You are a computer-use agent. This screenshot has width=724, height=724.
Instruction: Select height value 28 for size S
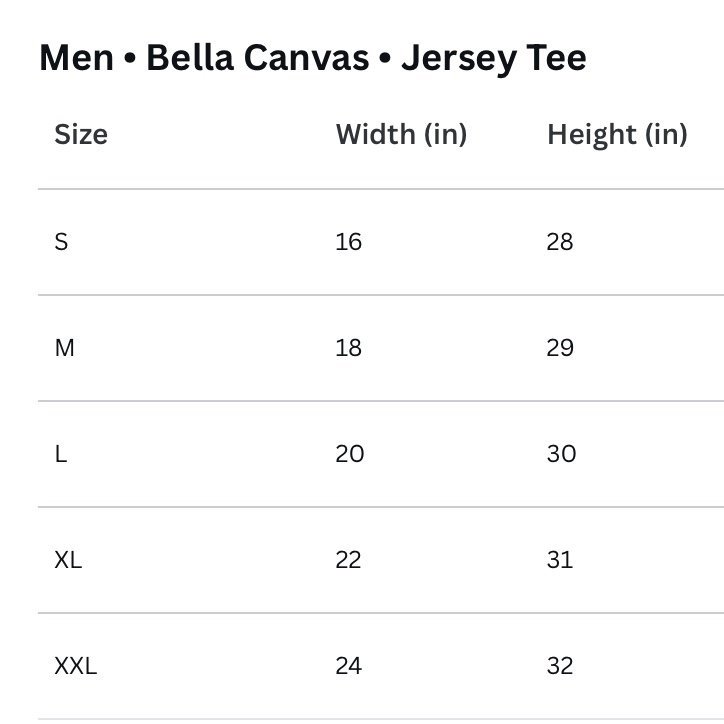[x=560, y=241]
